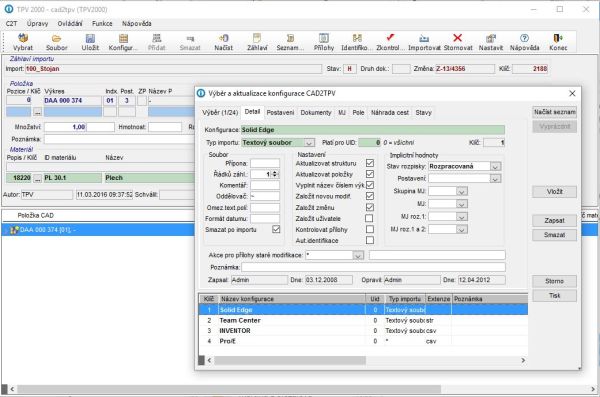Toggle Aktualizovat strukturu checkbox
Viewport: 600px width, 397px height.
370,163
